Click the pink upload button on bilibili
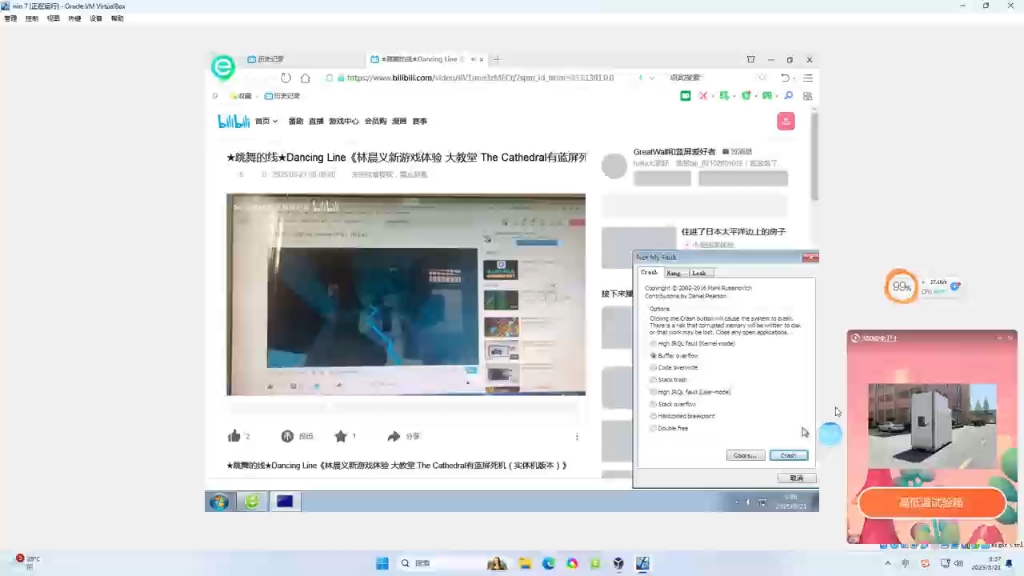Image resolution: width=1024 pixels, height=576 pixels. pyautogui.click(x=786, y=121)
